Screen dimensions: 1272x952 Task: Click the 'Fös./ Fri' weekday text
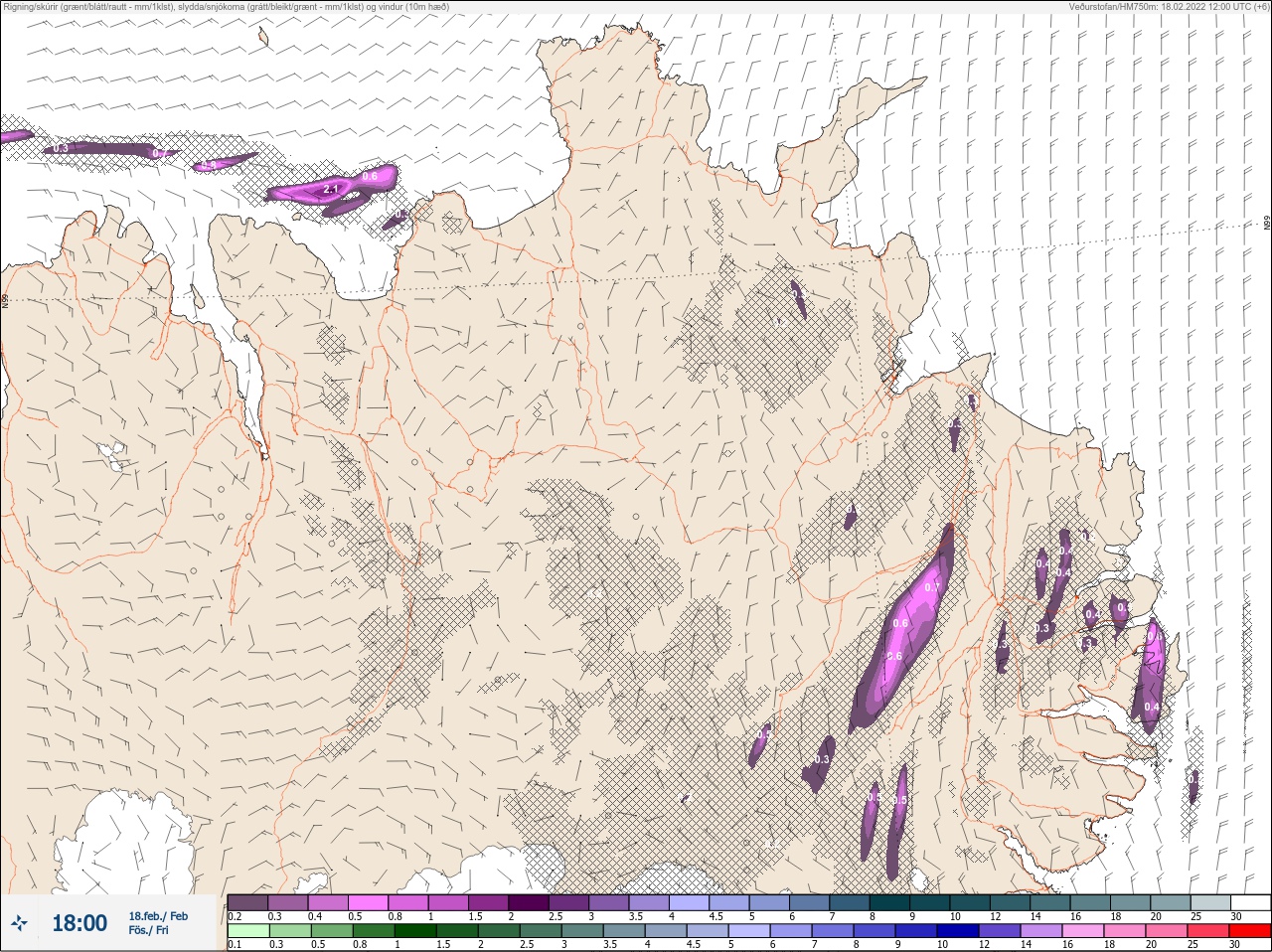(x=148, y=930)
